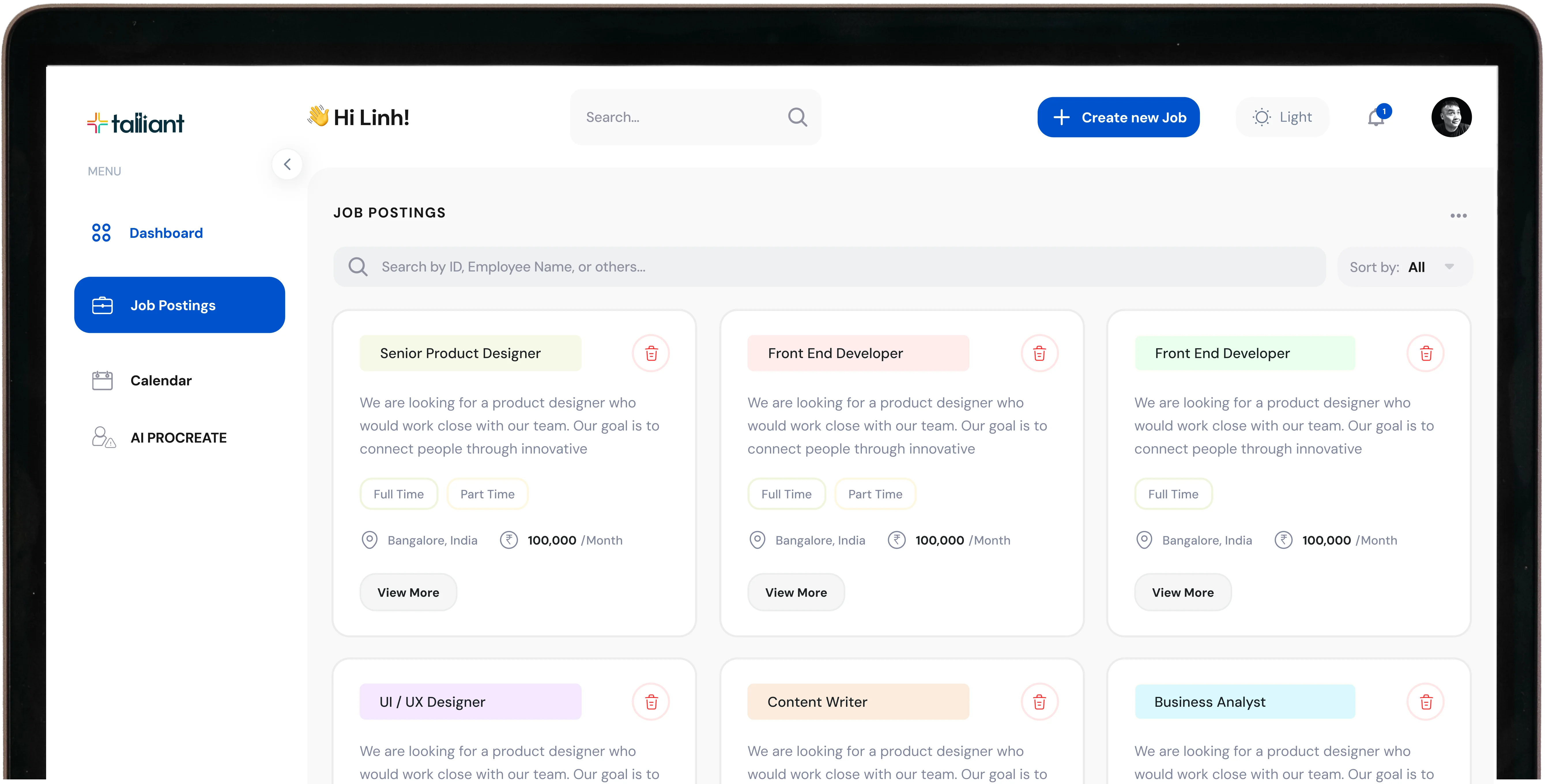Delete the UI / UX Designer posting

coord(651,702)
